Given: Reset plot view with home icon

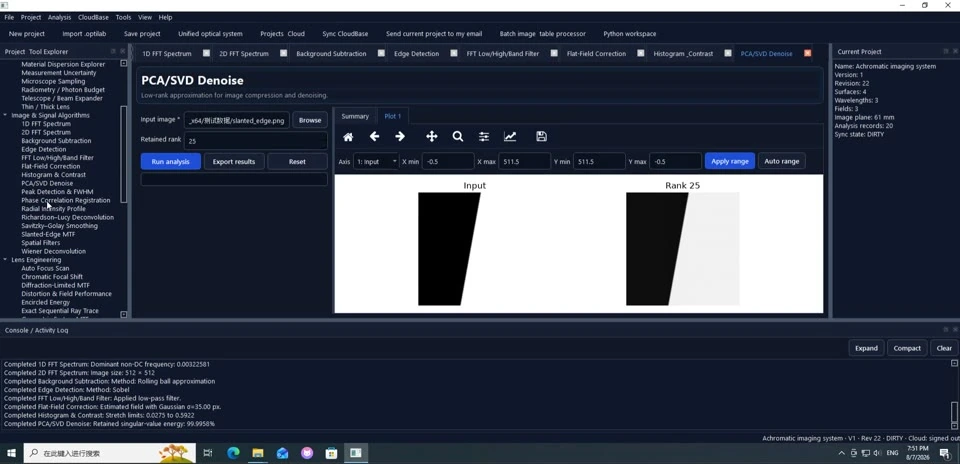Looking at the screenshot, I should coord(348,137).
